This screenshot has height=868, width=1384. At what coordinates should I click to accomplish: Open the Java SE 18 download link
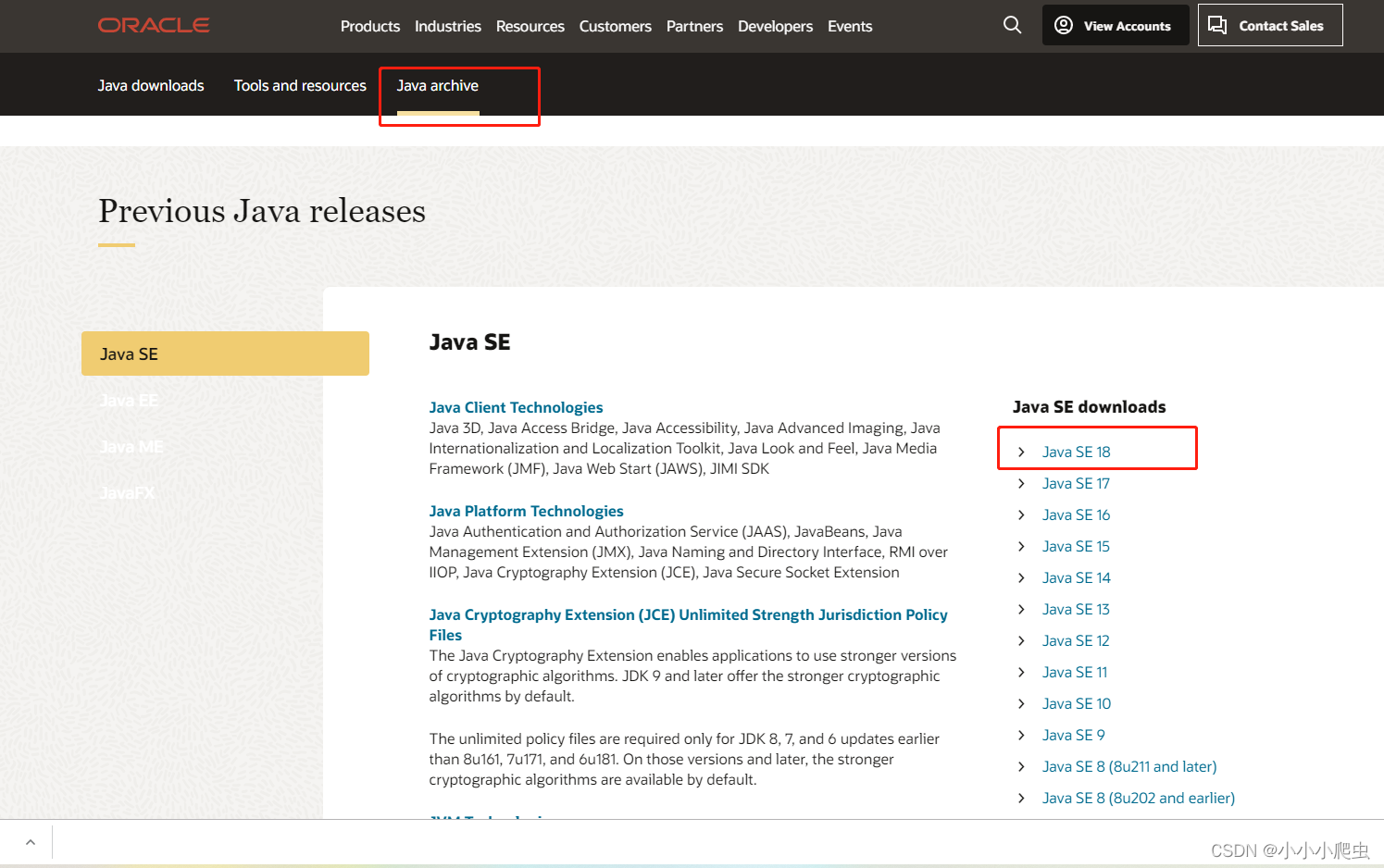[1076, 452]
